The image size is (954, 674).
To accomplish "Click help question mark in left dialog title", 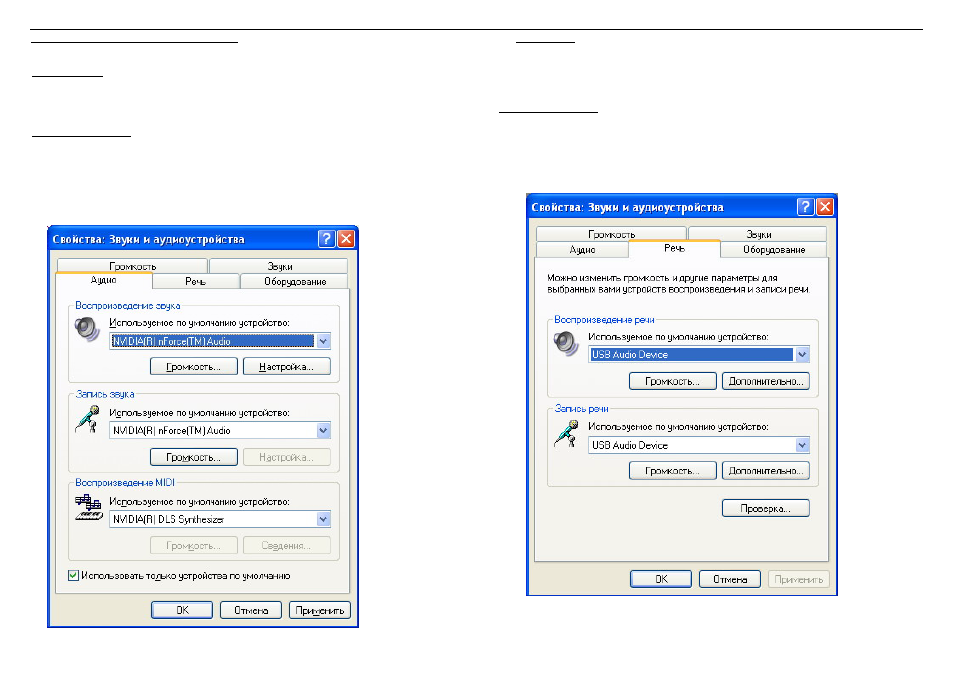I will pyautogui.click(x=327, y=238).
